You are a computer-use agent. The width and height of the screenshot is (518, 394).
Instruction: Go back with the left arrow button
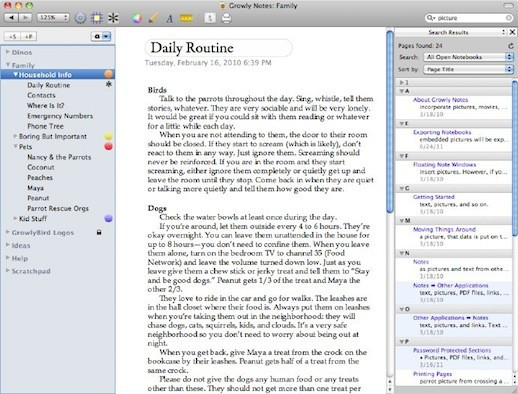[x=11, y=18]
